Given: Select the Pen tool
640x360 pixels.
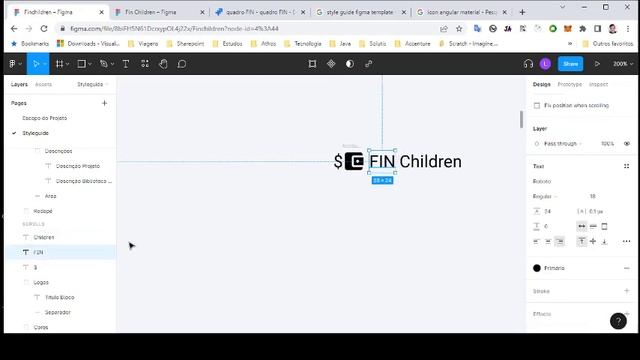Looking at the screenshot, I should 104,64.
